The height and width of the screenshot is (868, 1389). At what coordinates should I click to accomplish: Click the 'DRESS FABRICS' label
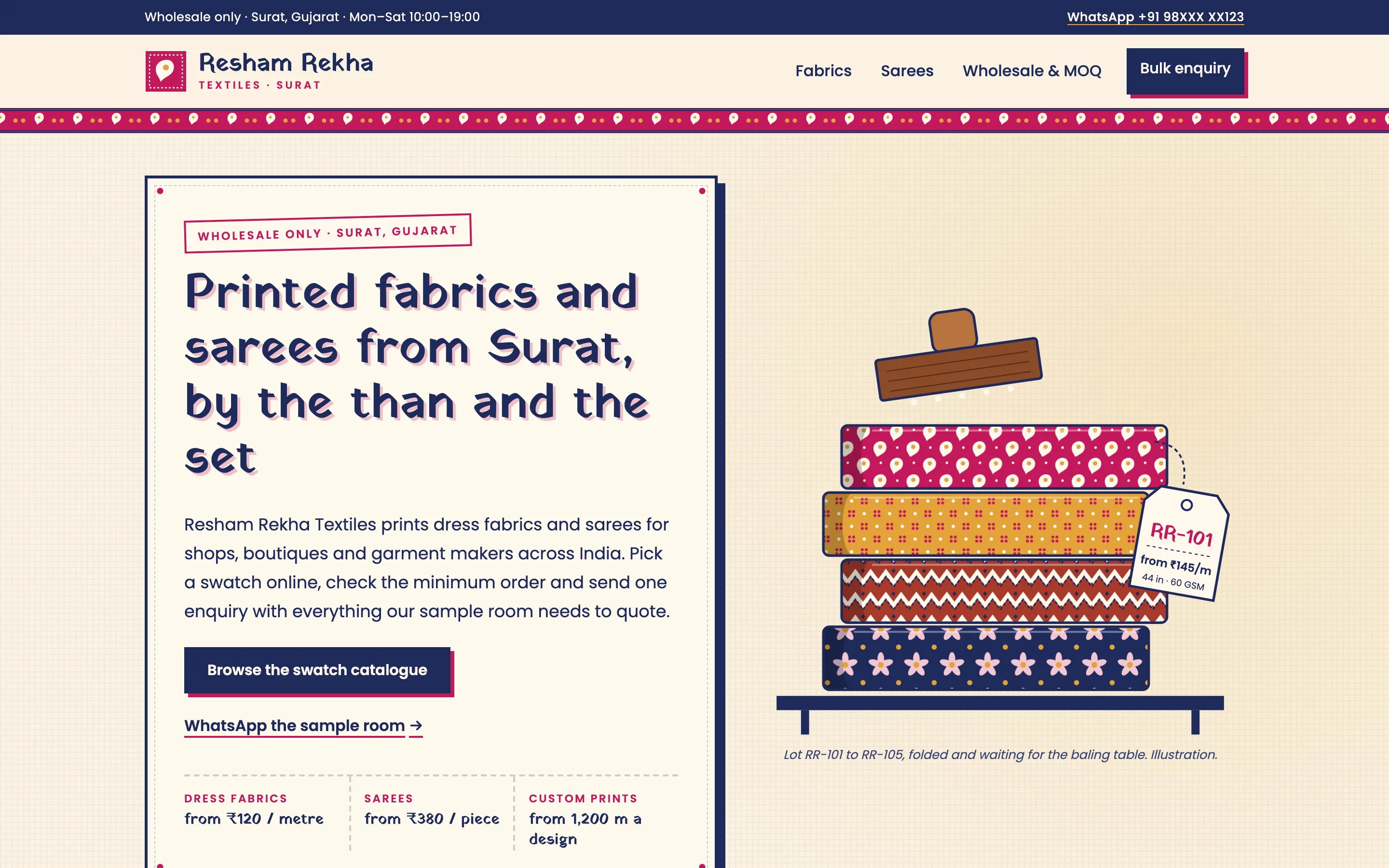pyautogui.click(x=235, y=799)
